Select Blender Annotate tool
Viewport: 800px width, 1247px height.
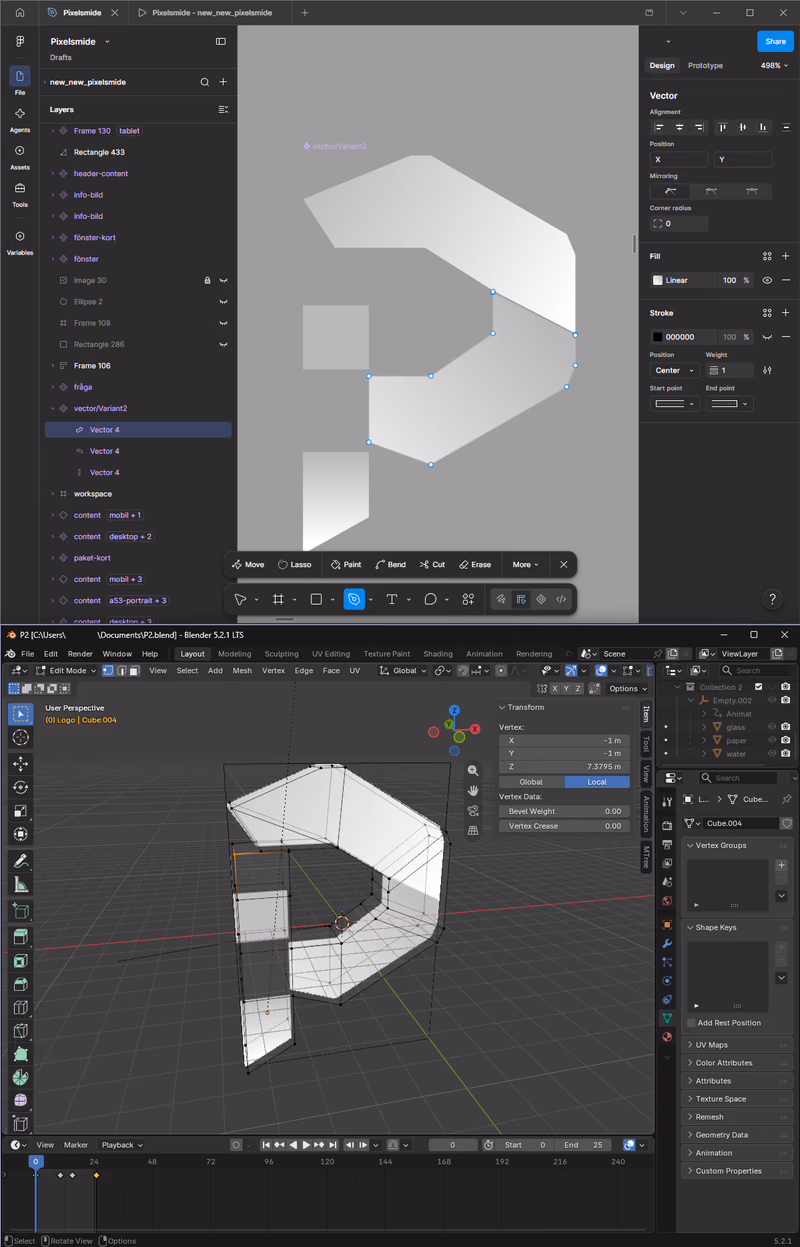coord(20,861)
